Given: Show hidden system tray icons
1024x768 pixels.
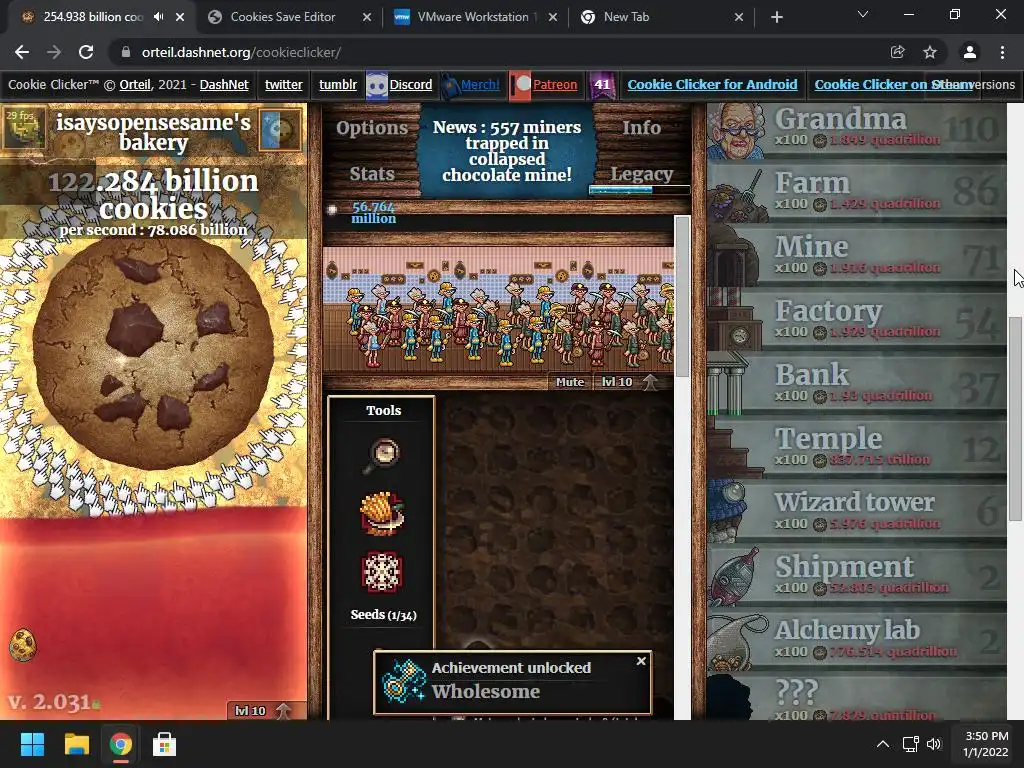Looking at the screenshot, I should tap(882, 744).
